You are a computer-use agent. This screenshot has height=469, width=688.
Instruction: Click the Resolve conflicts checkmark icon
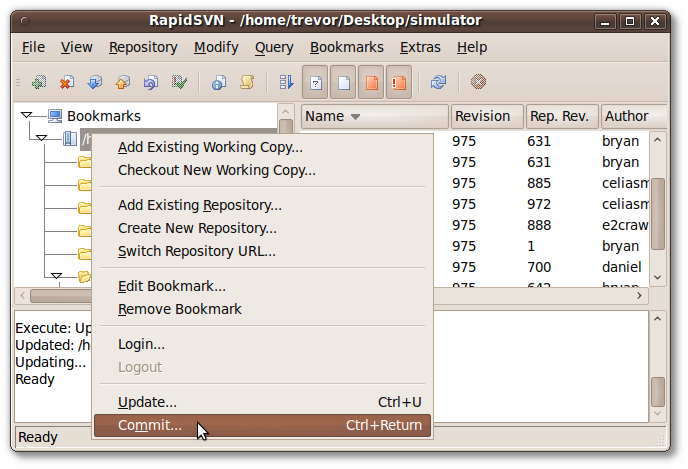click(x=179, y=82)
